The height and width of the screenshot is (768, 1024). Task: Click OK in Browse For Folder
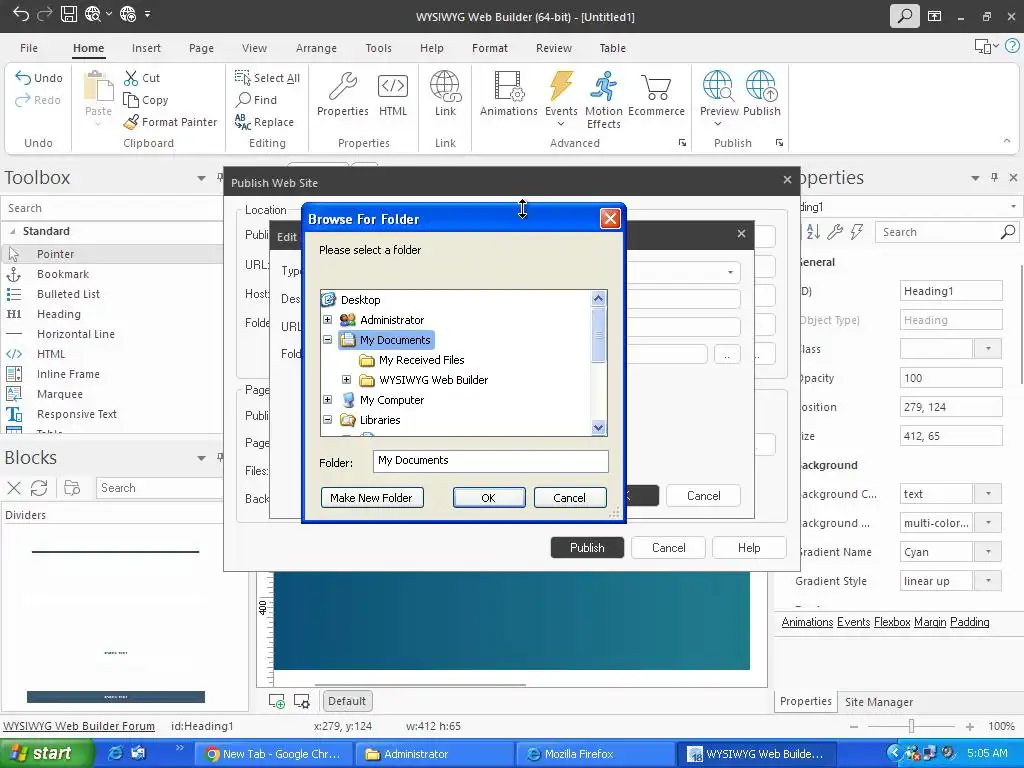tap(488, 498)
